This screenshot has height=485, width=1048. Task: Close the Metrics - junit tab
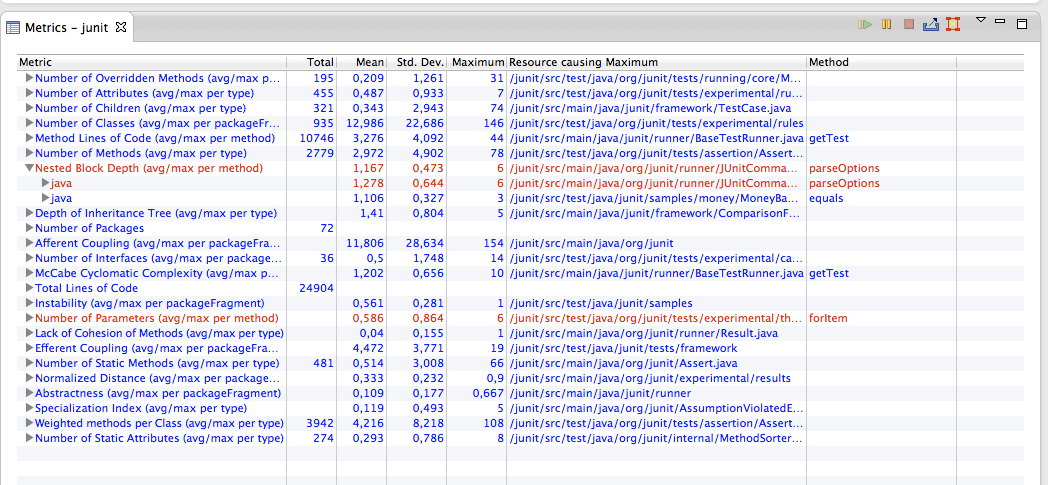(121, 27)
